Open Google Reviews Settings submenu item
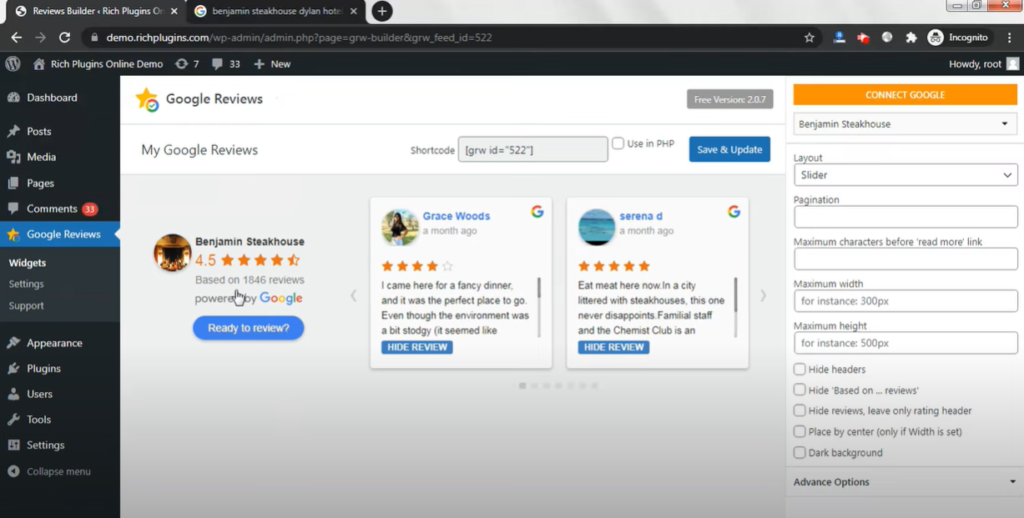Image resolution: width=1024 pixels, height=518 pixels. point(26,284)
